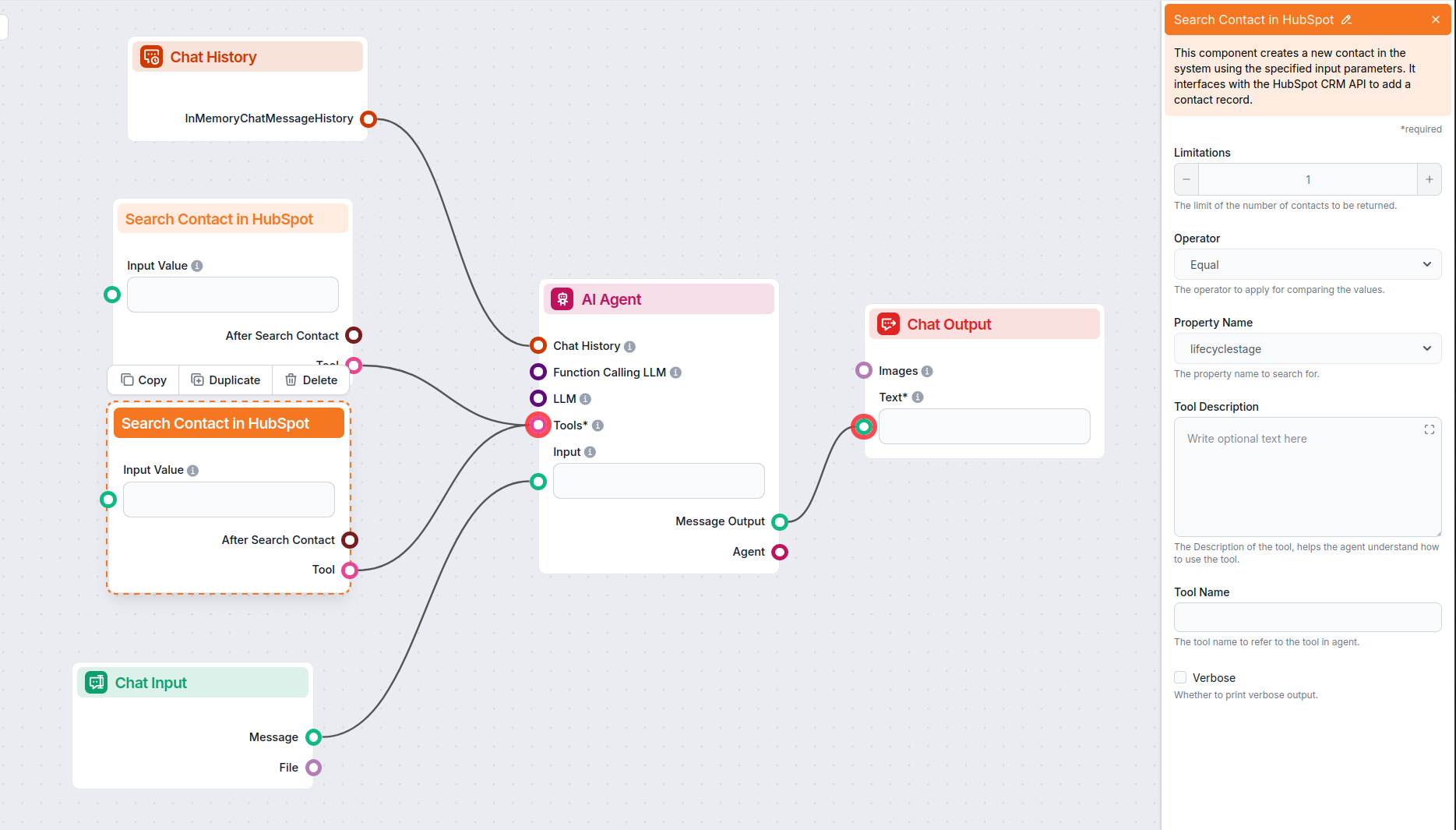The width and height of the screenshot is (1456, 830).
Task: Choose Copy in the node toolbar
Action: [x=143, y=380]
